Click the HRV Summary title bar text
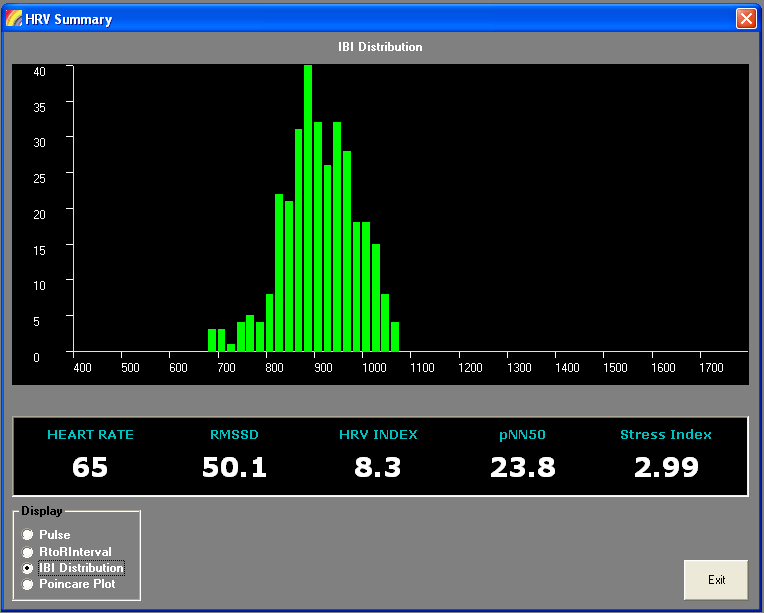The image size is (764, 613). 69,19
